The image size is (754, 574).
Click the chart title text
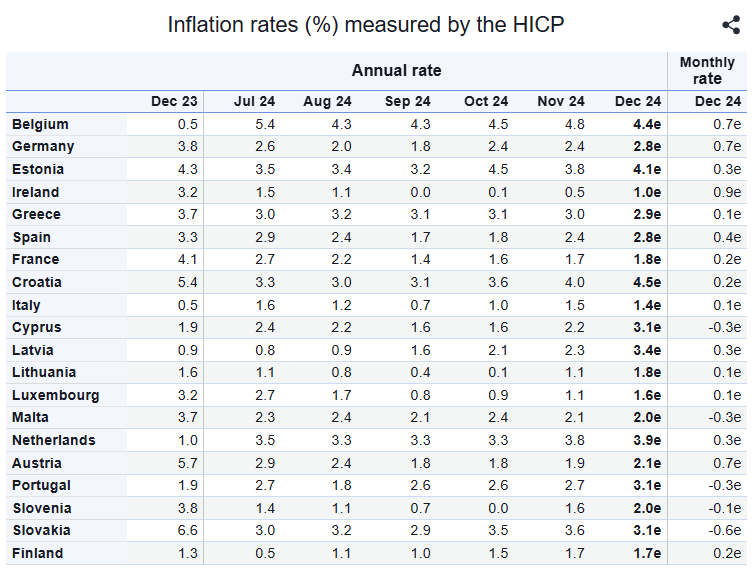[366, 25]
